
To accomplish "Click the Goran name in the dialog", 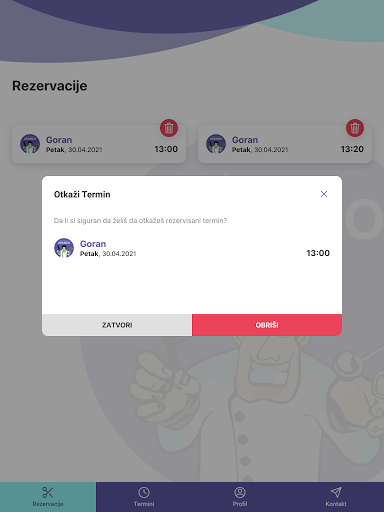I will [93, 244].
